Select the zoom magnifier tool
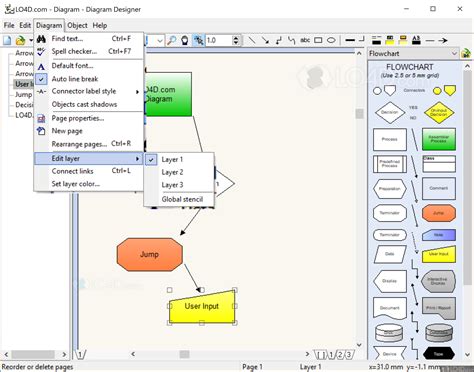 point(172,40)
